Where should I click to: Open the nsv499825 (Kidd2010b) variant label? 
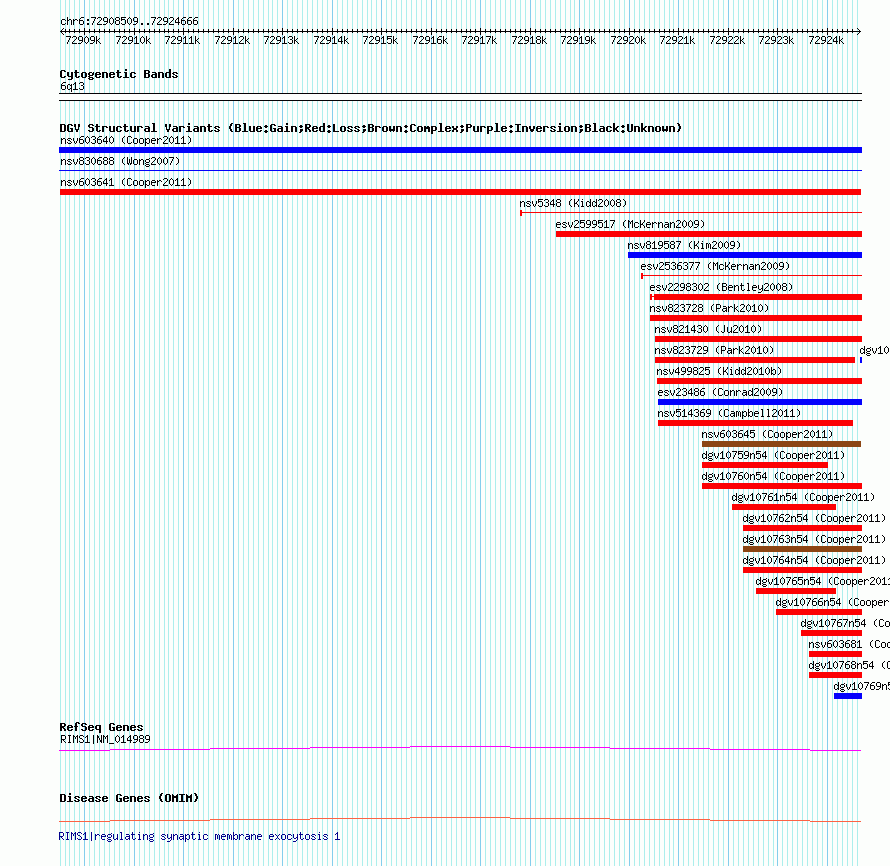pos(719,371)
